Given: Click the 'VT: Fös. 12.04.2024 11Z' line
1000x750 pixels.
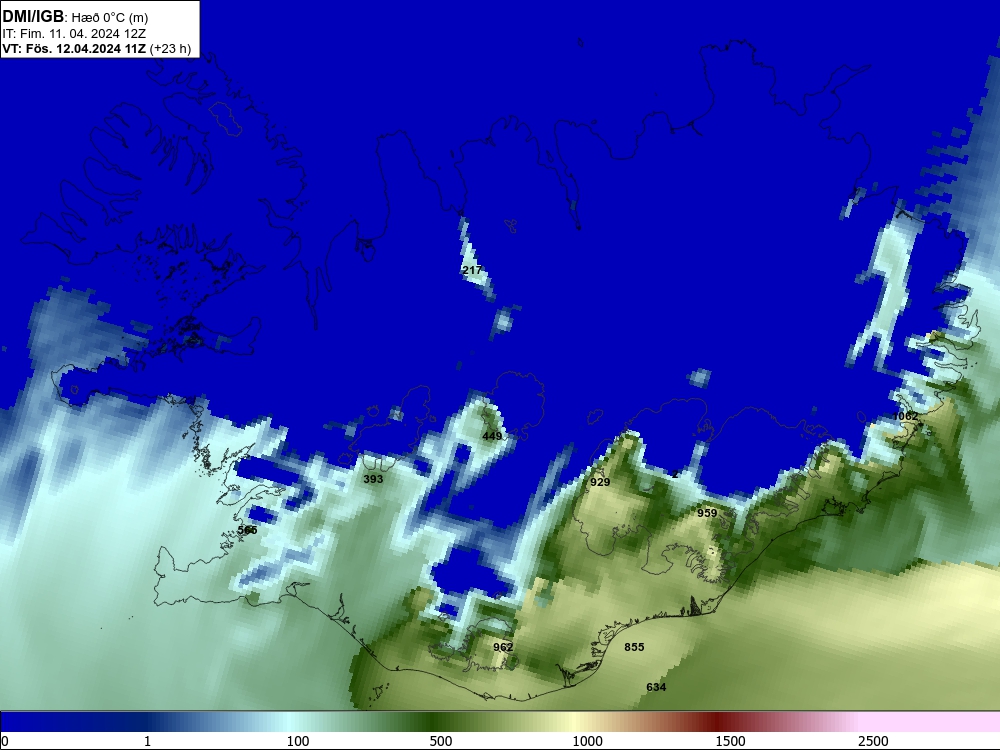Looking at the screenshot, I should point(74,48).
